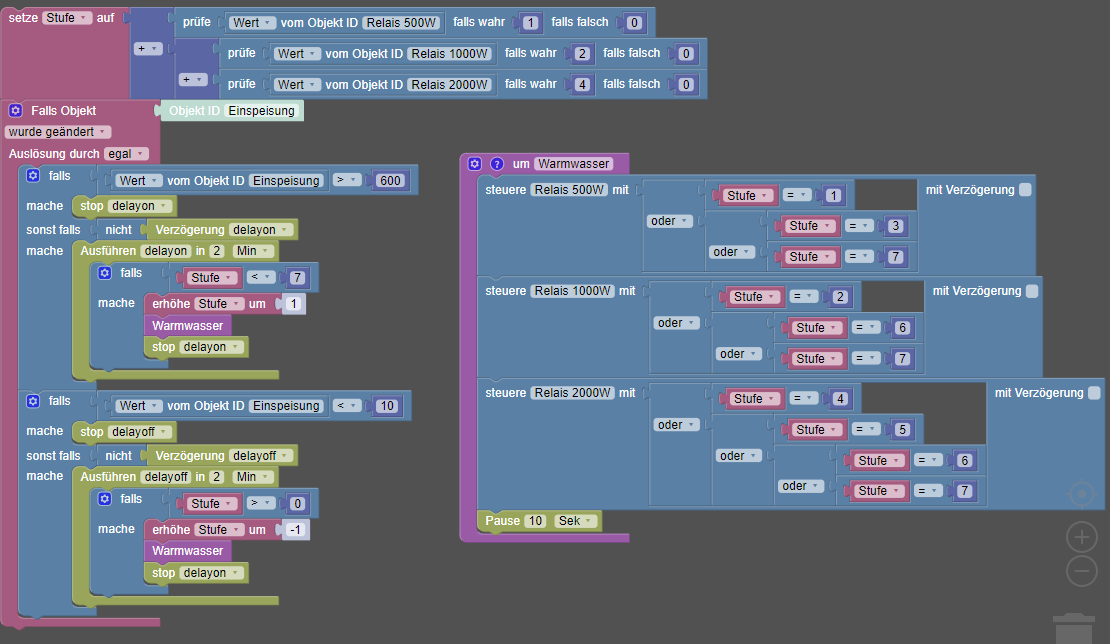This screenshot has width=1110, height=644.
Task: Click Relais 2000W in steuere block
Action: [573, 393]
